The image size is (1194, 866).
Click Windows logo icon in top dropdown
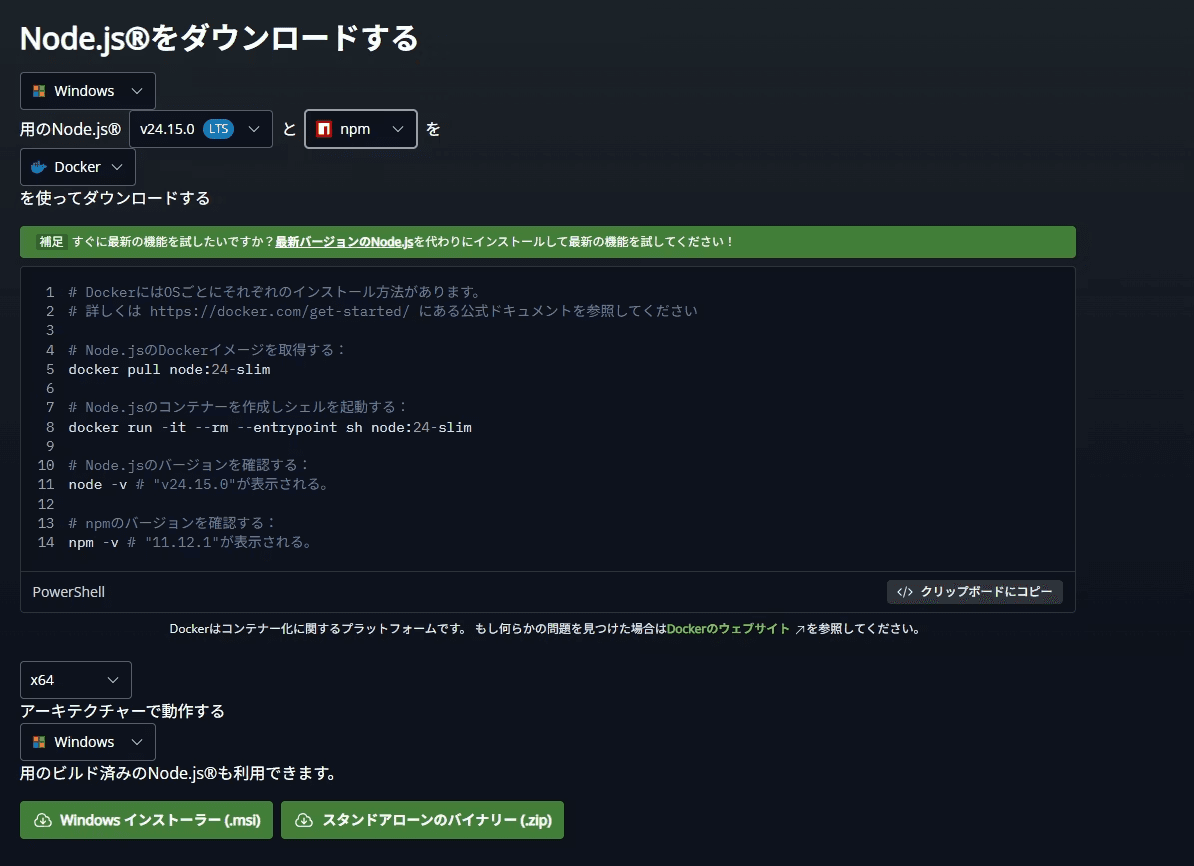click(39, 91)
